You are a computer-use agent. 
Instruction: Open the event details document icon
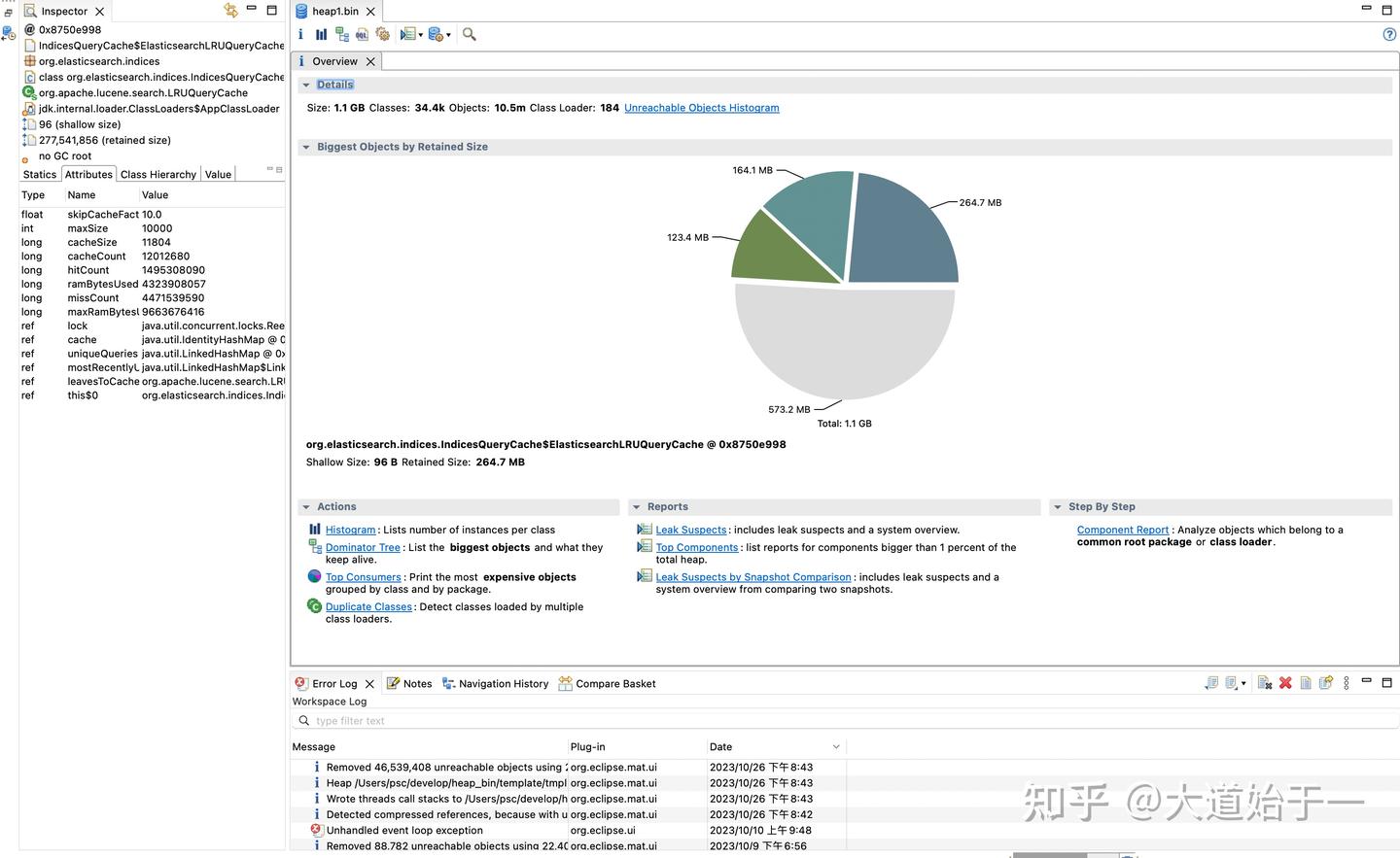tap(1306, 683)
